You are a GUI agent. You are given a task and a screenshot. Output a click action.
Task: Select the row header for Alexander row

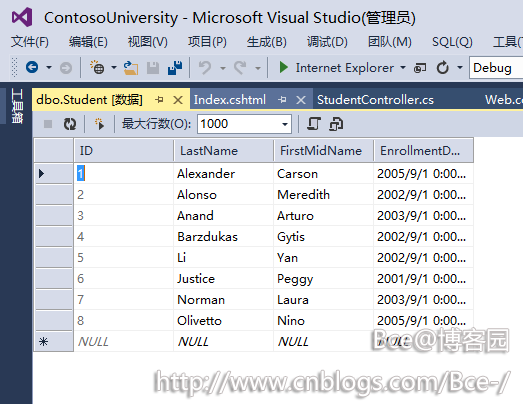[x=54, y=173]
